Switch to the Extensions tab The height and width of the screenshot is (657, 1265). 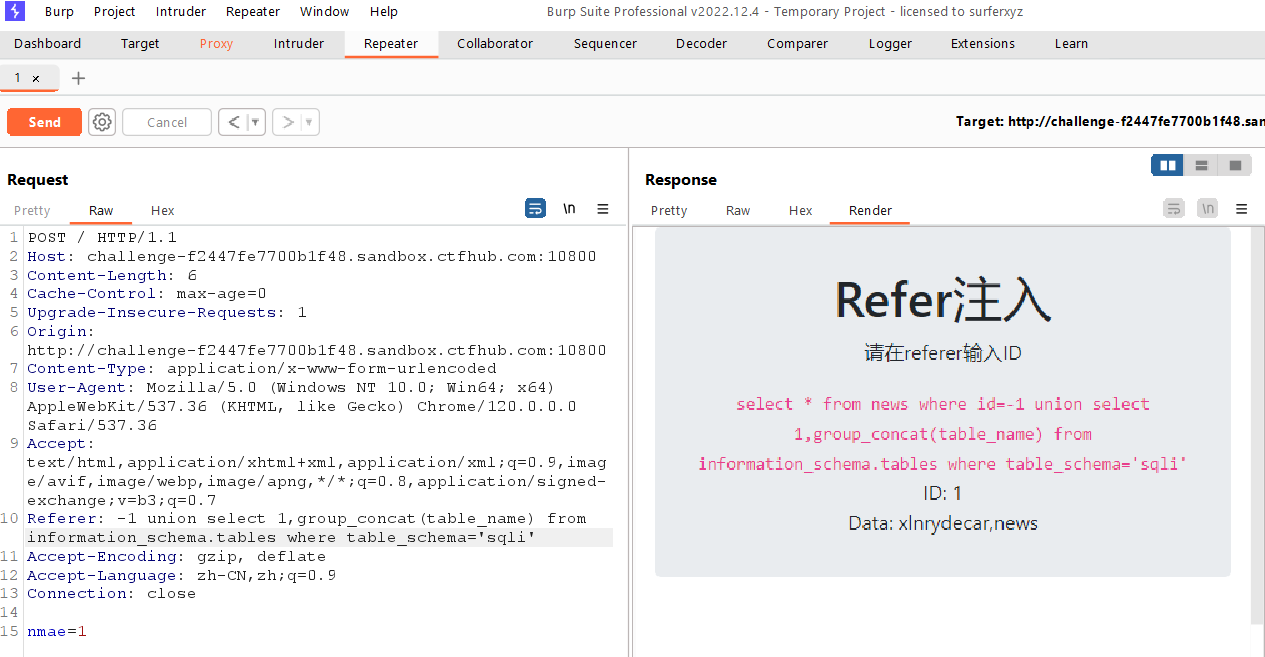983,43
